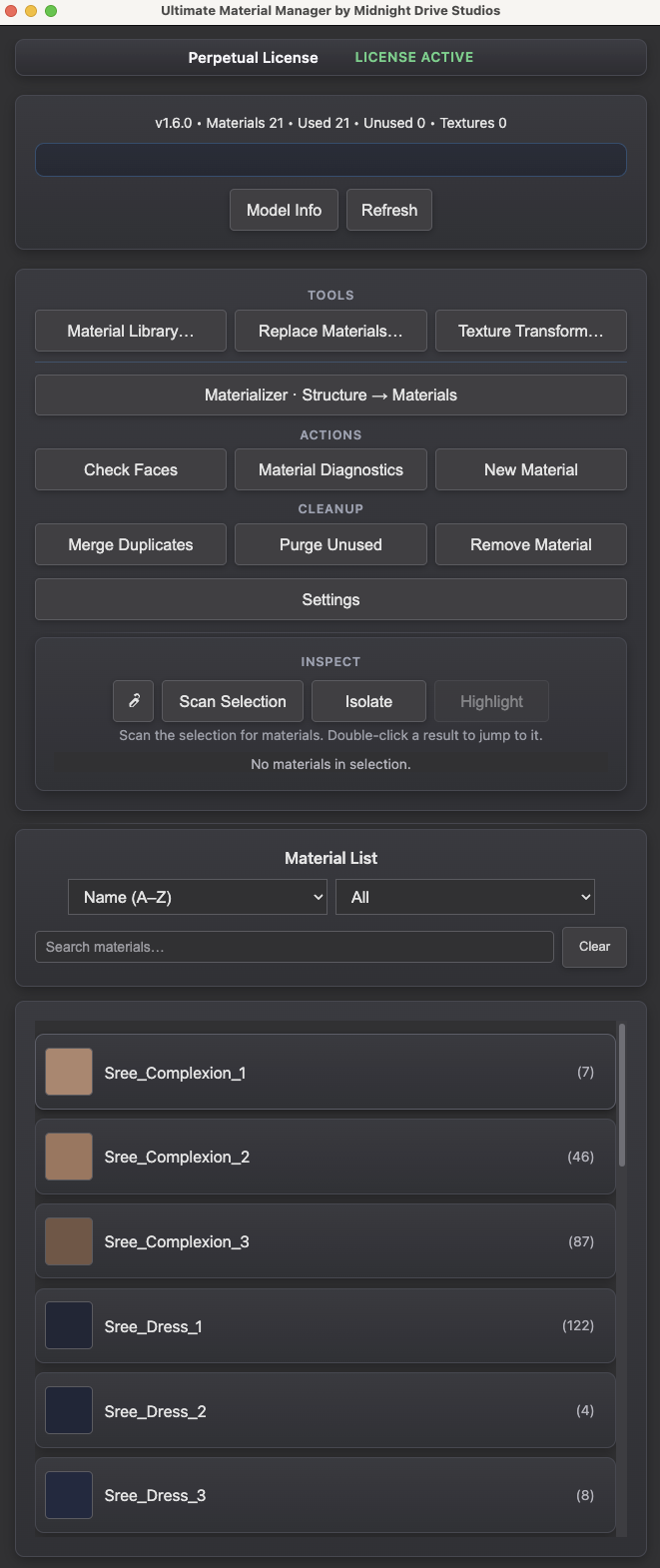
Task: Run Material Diagnostics
Action: pyautogui.click(x=330, y=469)
